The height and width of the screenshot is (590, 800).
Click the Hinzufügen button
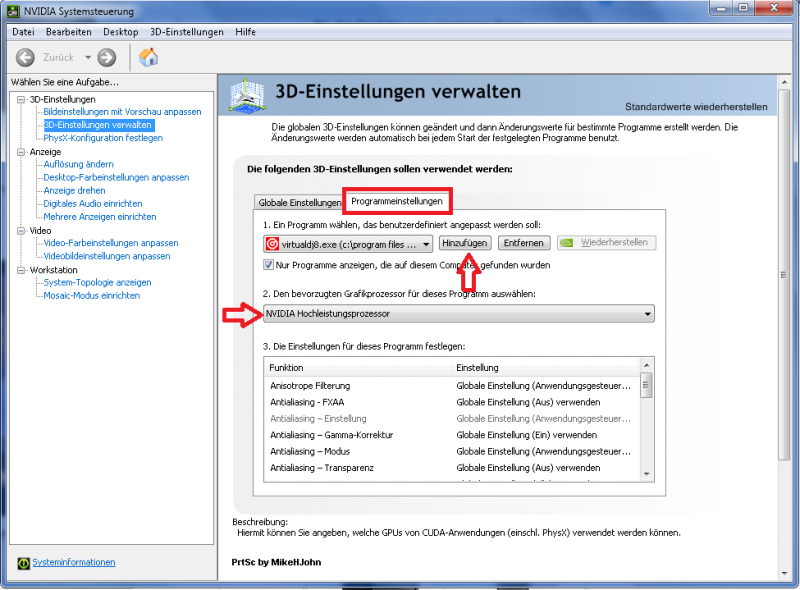(465, 243)
